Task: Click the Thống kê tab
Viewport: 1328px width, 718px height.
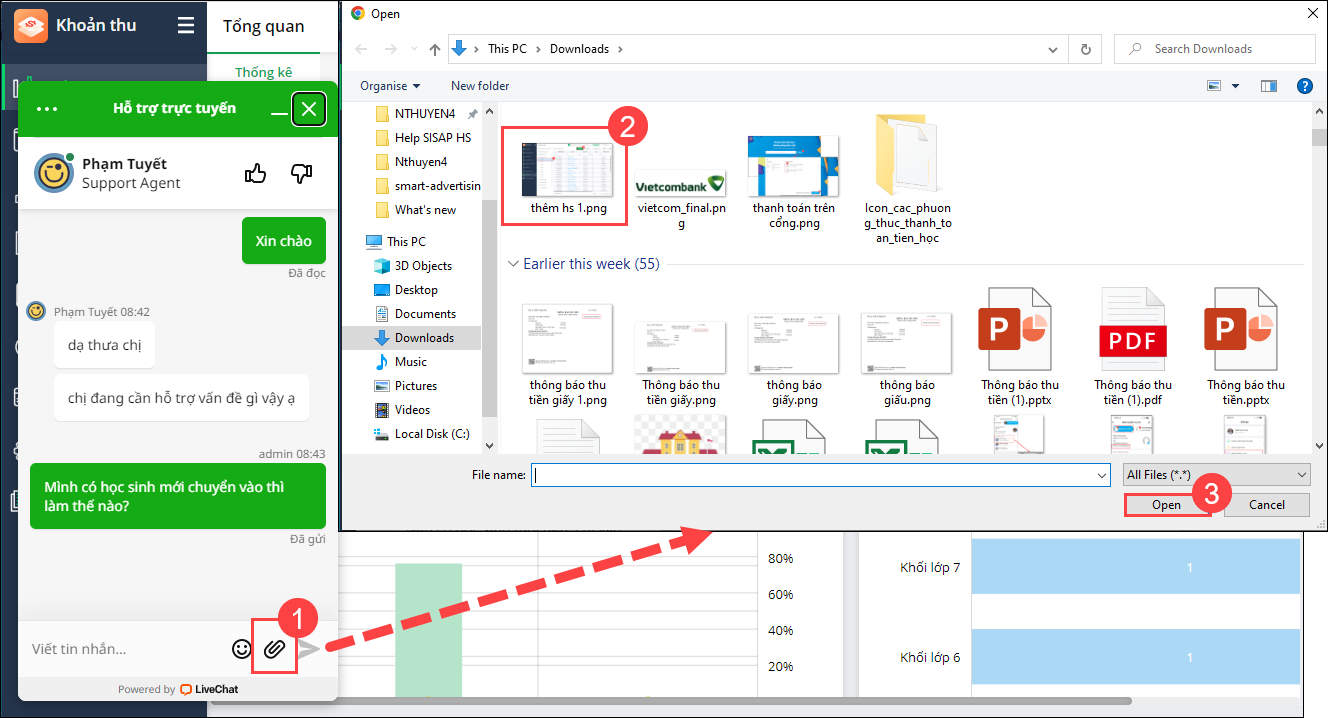Action: click(263, 72)
